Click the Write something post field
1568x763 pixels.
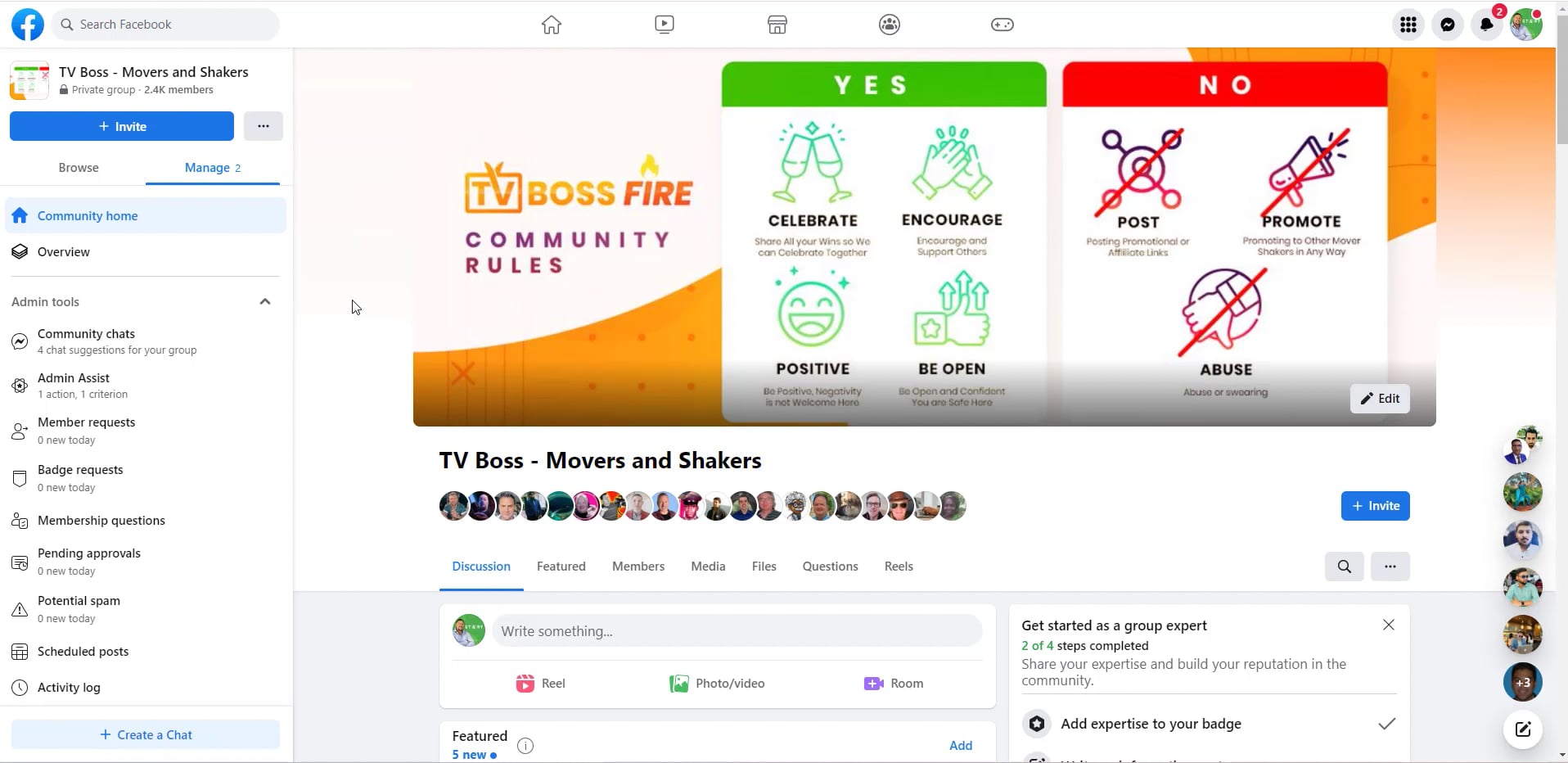[737, 631]
